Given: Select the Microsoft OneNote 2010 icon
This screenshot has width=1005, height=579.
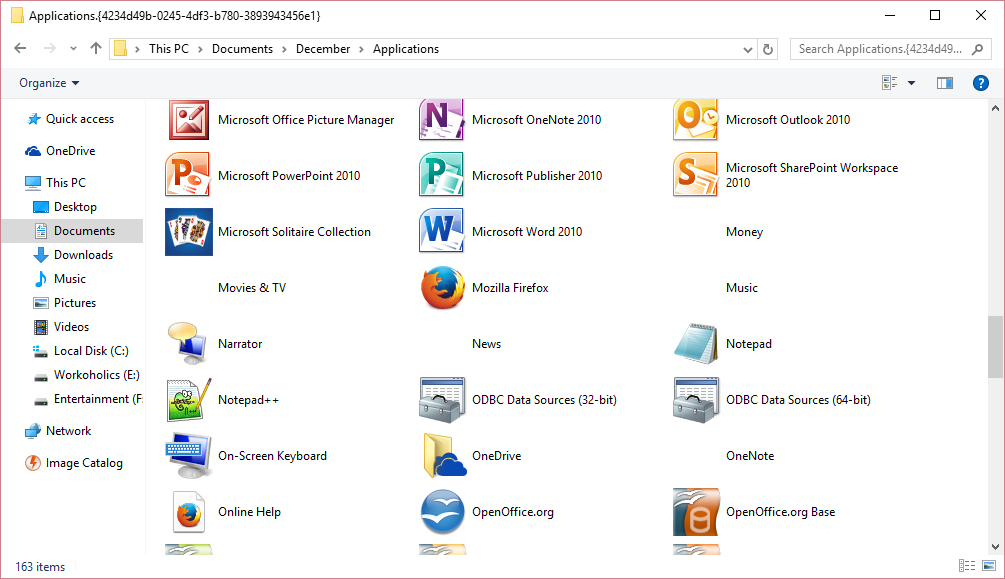Looking at the screenshot, I should coord(441,120).
